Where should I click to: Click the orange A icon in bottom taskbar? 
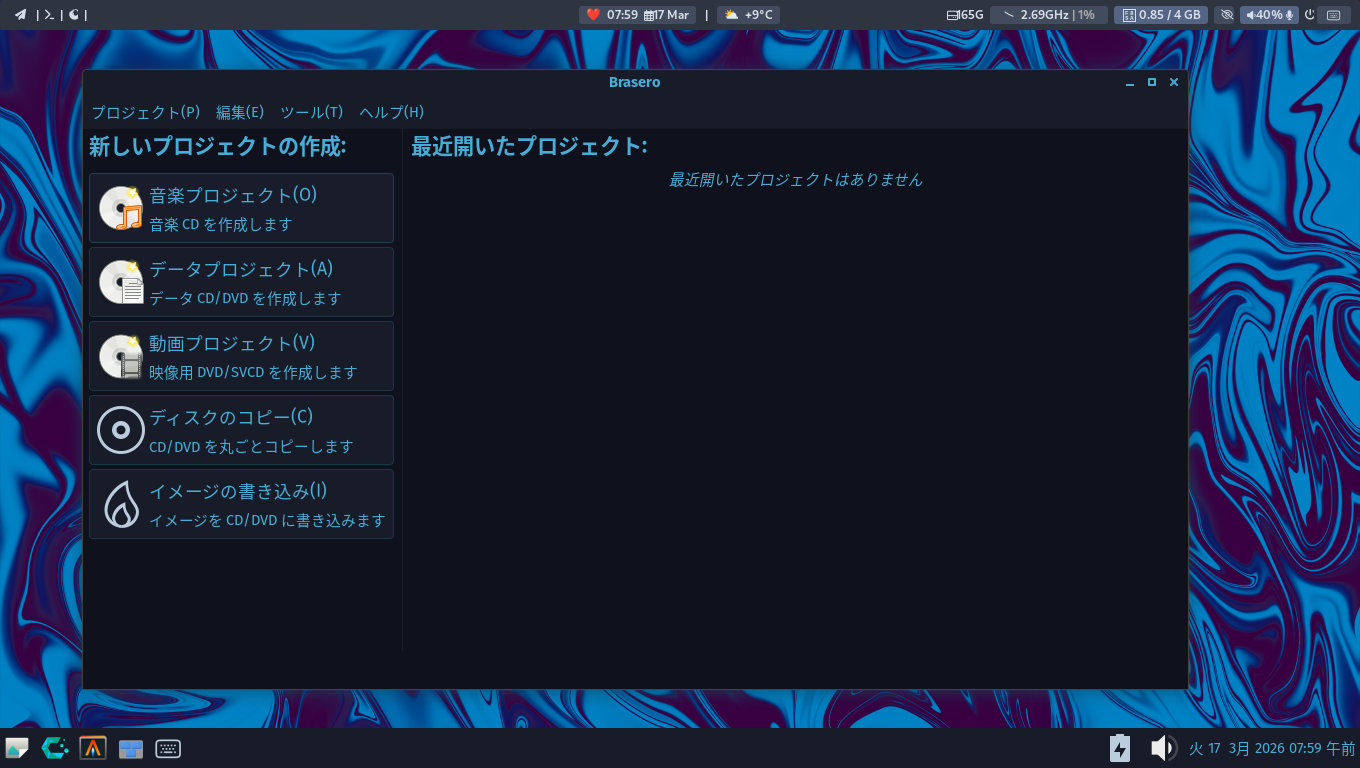[x=93, y=748]
